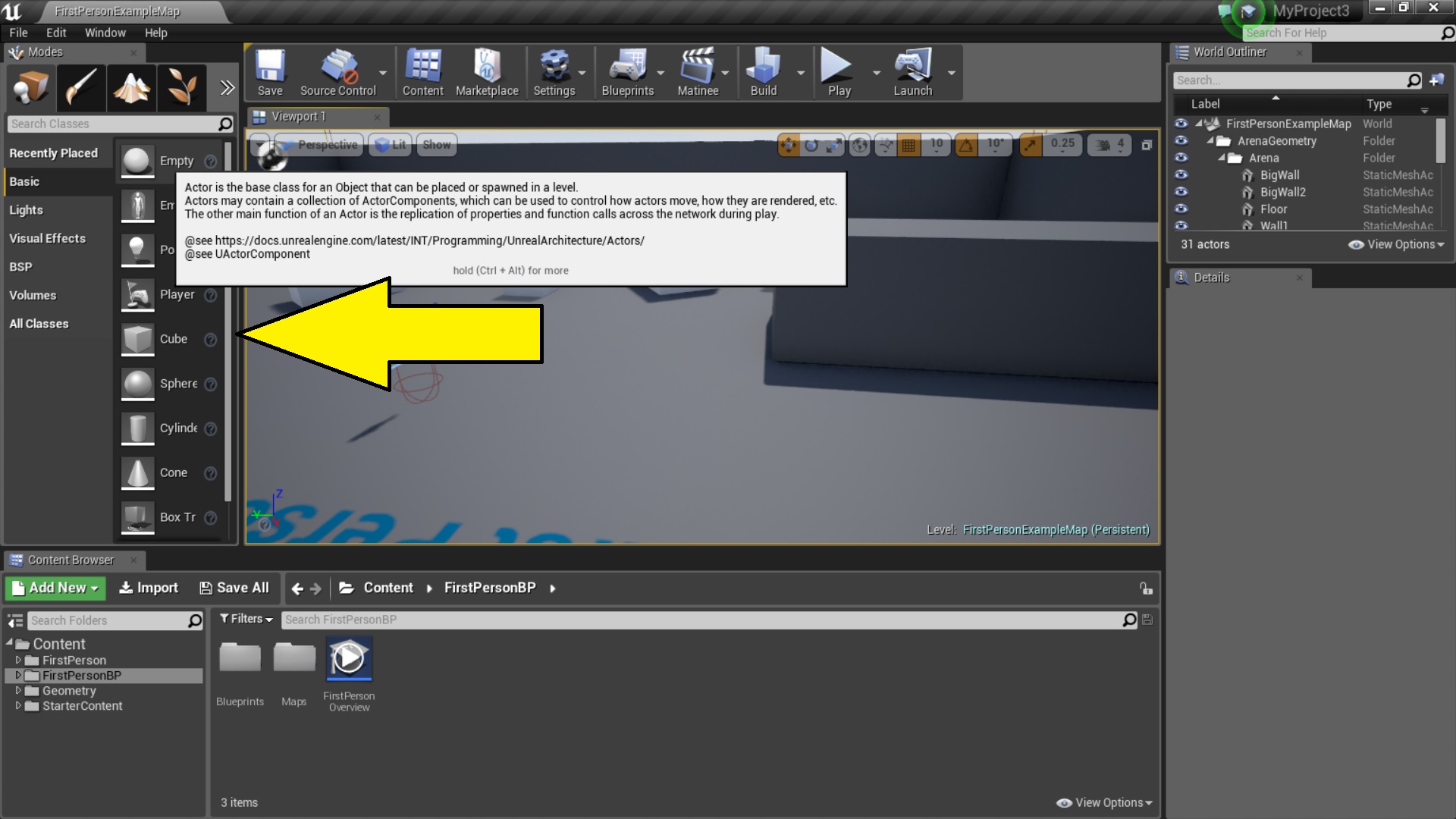Click the Marketplace toolbar icon
1456x819 pixels.
tap(485, 75)
